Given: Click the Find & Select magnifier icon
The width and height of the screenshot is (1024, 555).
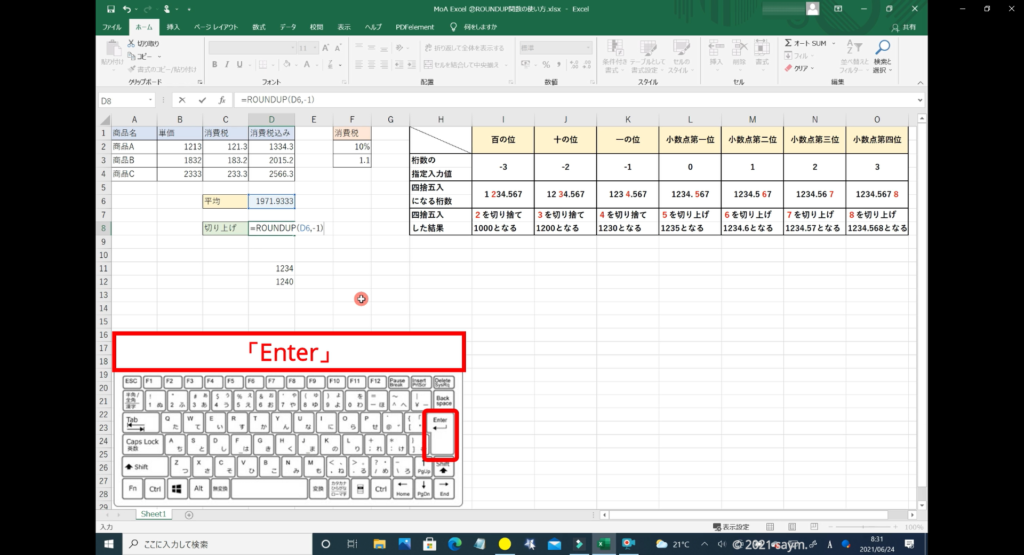Looking at the screenshot, I should coord(882,47).
